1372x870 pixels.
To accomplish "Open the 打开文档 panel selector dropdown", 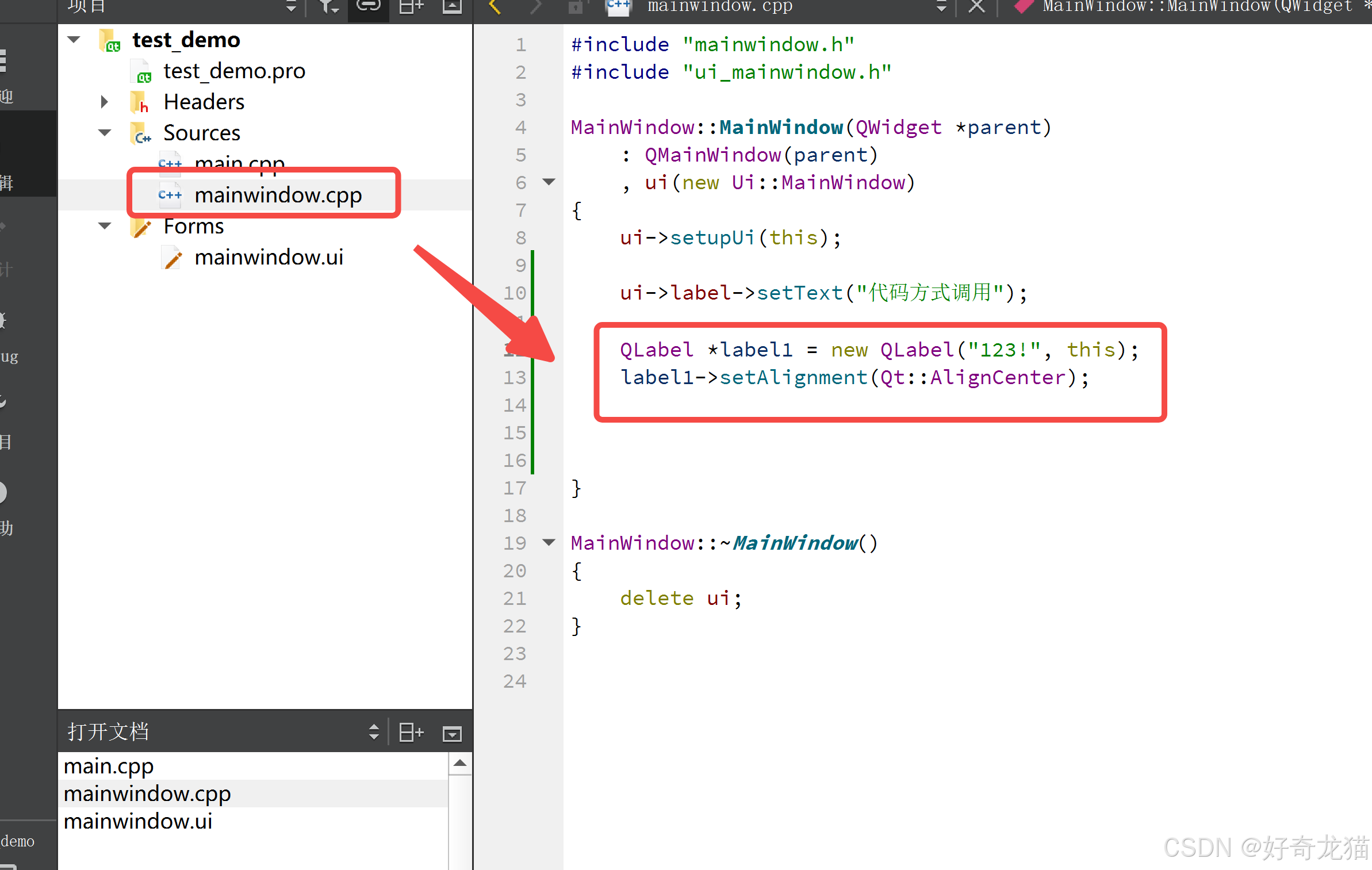I will [374, 732].
